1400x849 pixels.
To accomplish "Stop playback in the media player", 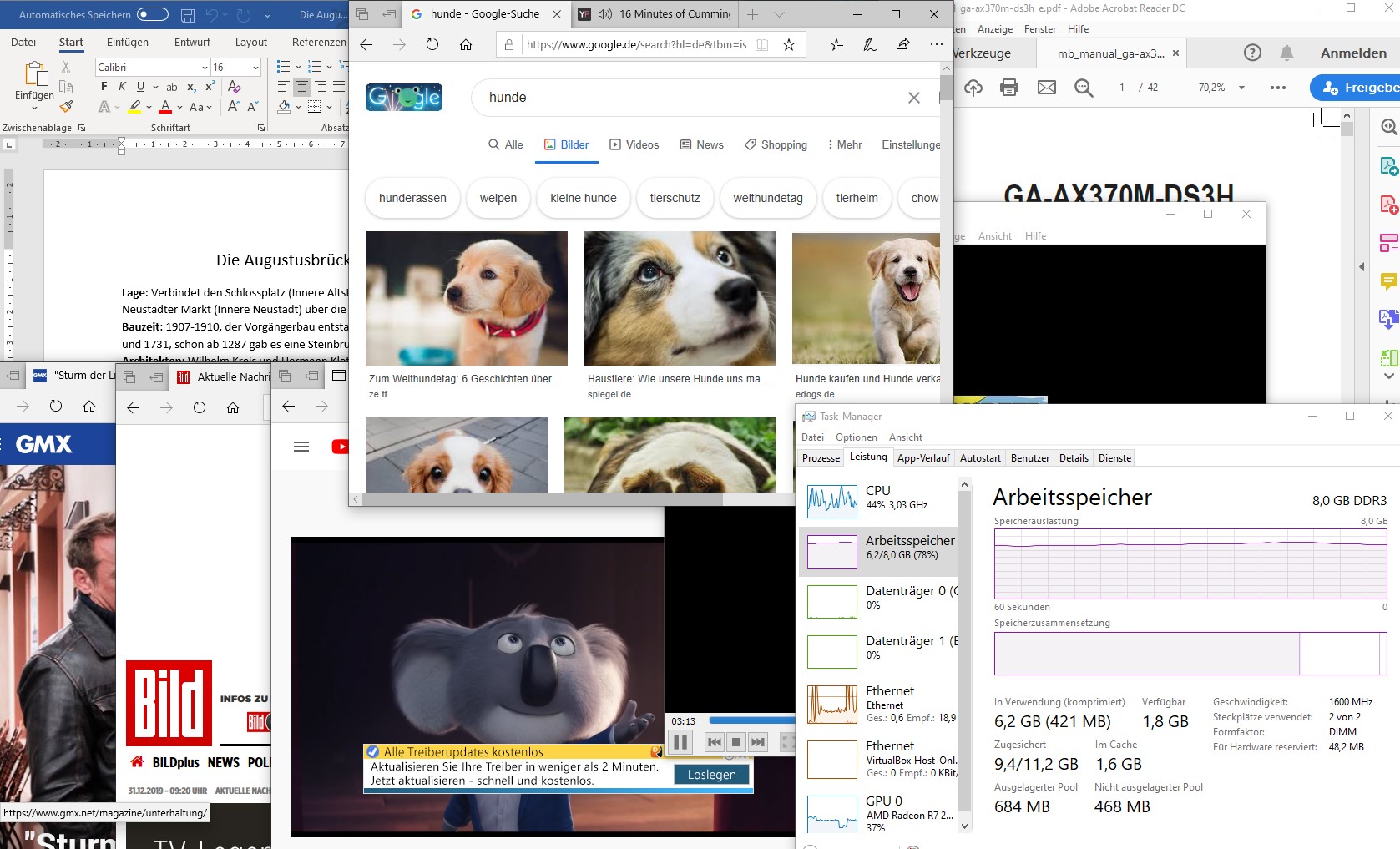I will coord(736,741).
